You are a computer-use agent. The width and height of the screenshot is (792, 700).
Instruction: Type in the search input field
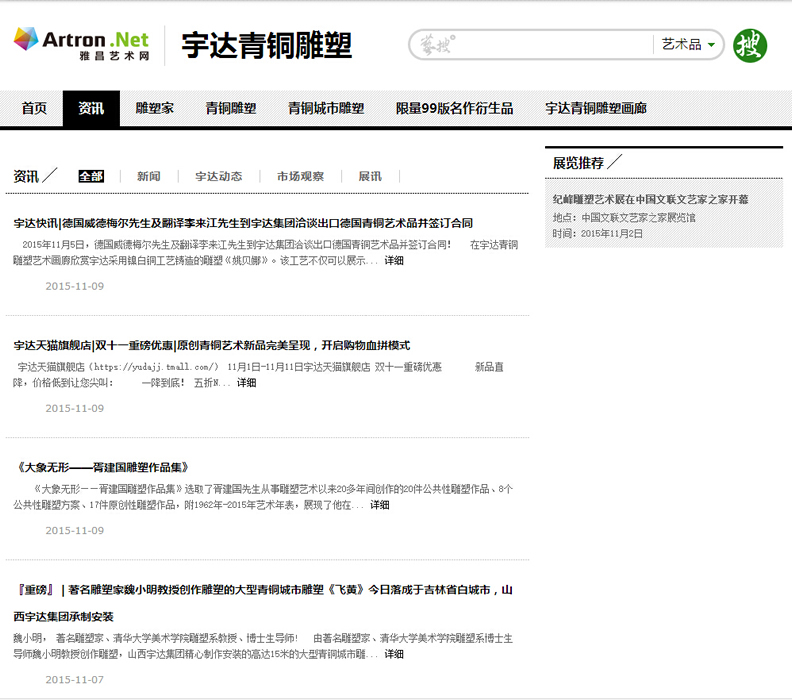(x=540, y=45)
